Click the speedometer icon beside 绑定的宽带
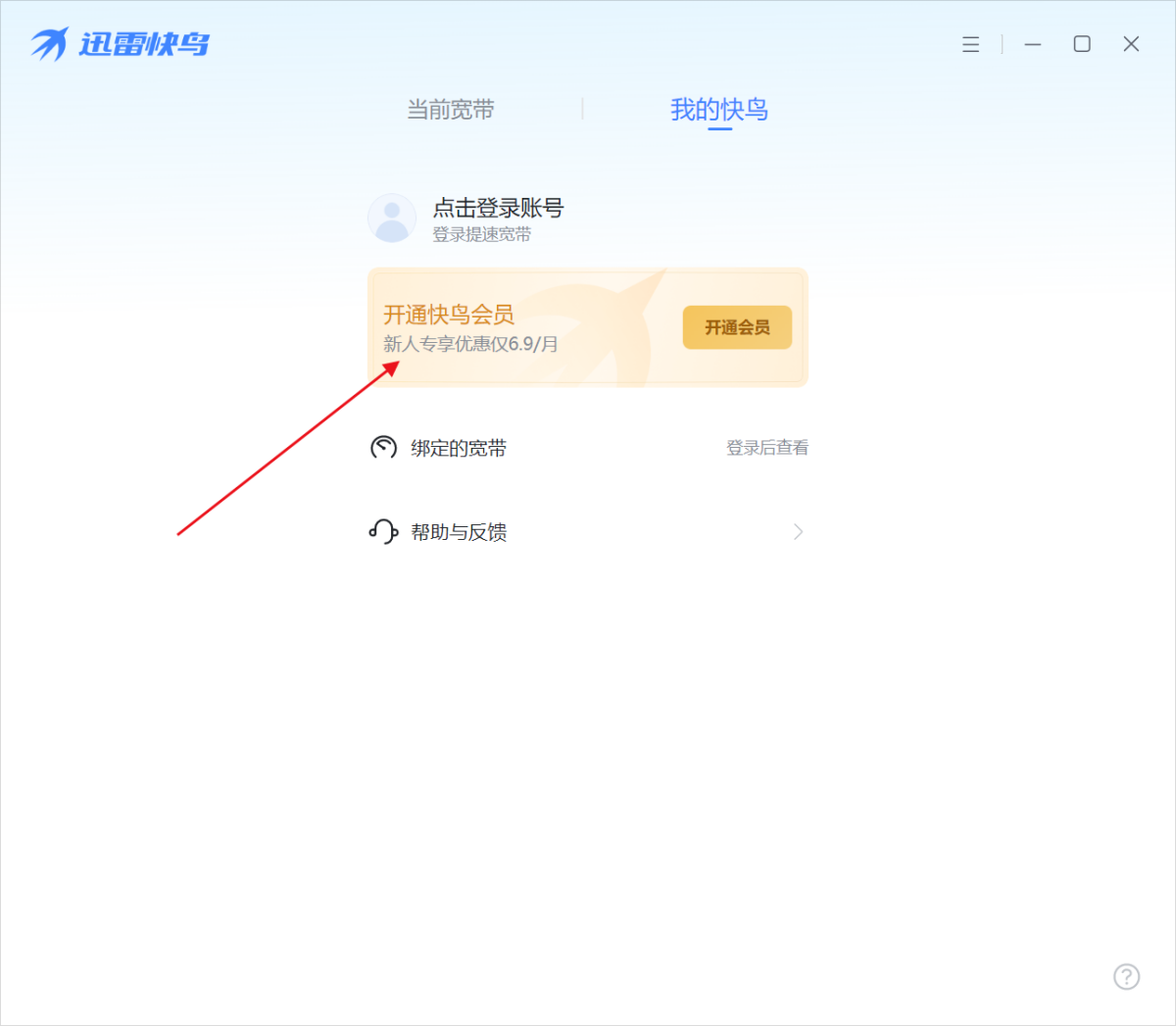 coord(383,448)
